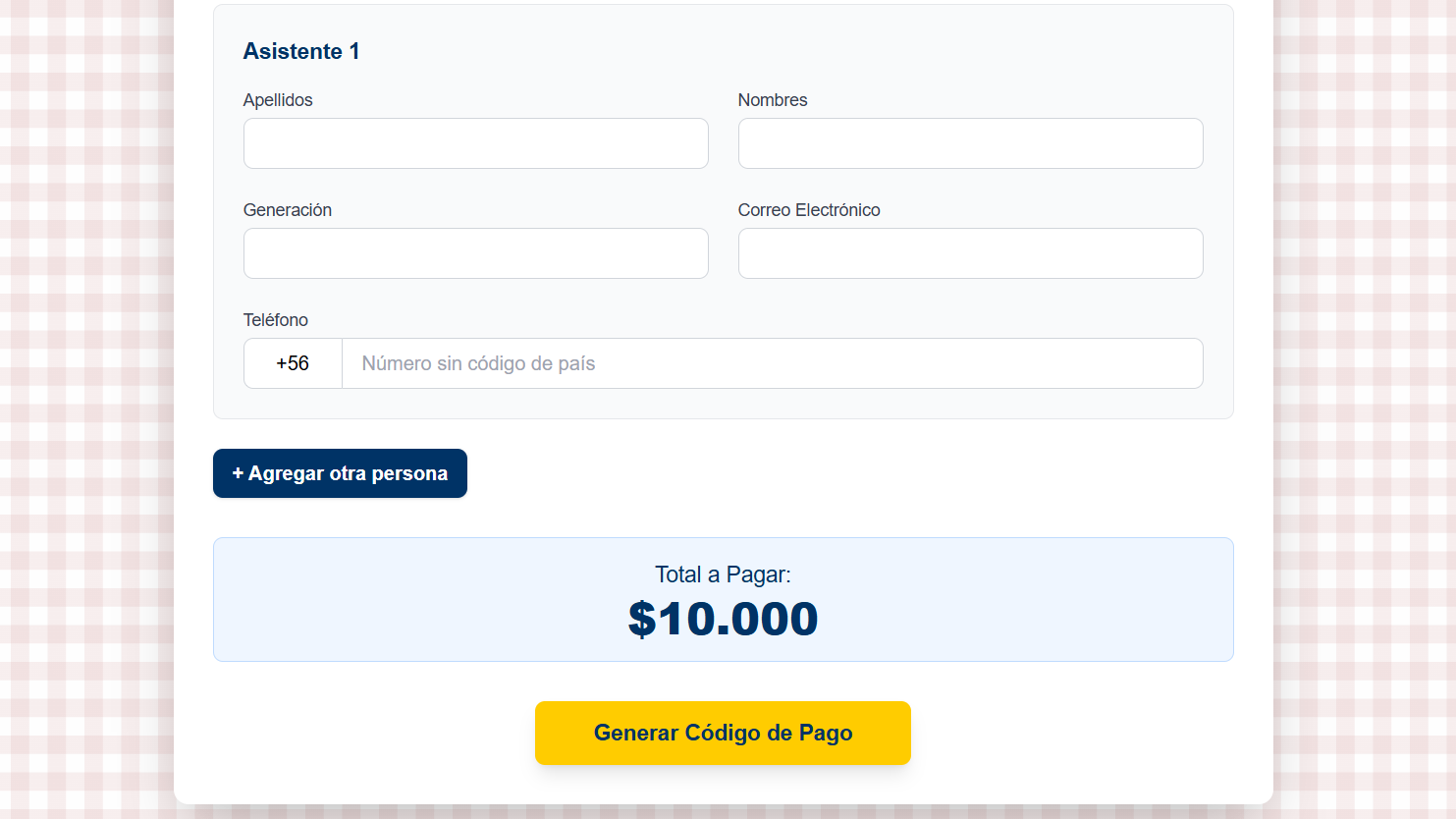Click the phone number input field
This screenshot has height=819, width=1456.
[772, 363]
